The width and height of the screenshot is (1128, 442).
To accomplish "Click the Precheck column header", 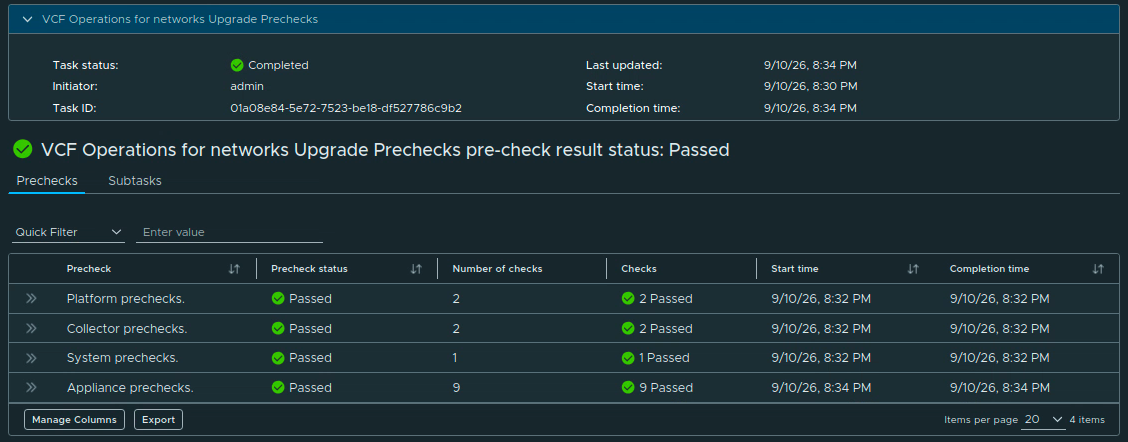I will point(89,269).
